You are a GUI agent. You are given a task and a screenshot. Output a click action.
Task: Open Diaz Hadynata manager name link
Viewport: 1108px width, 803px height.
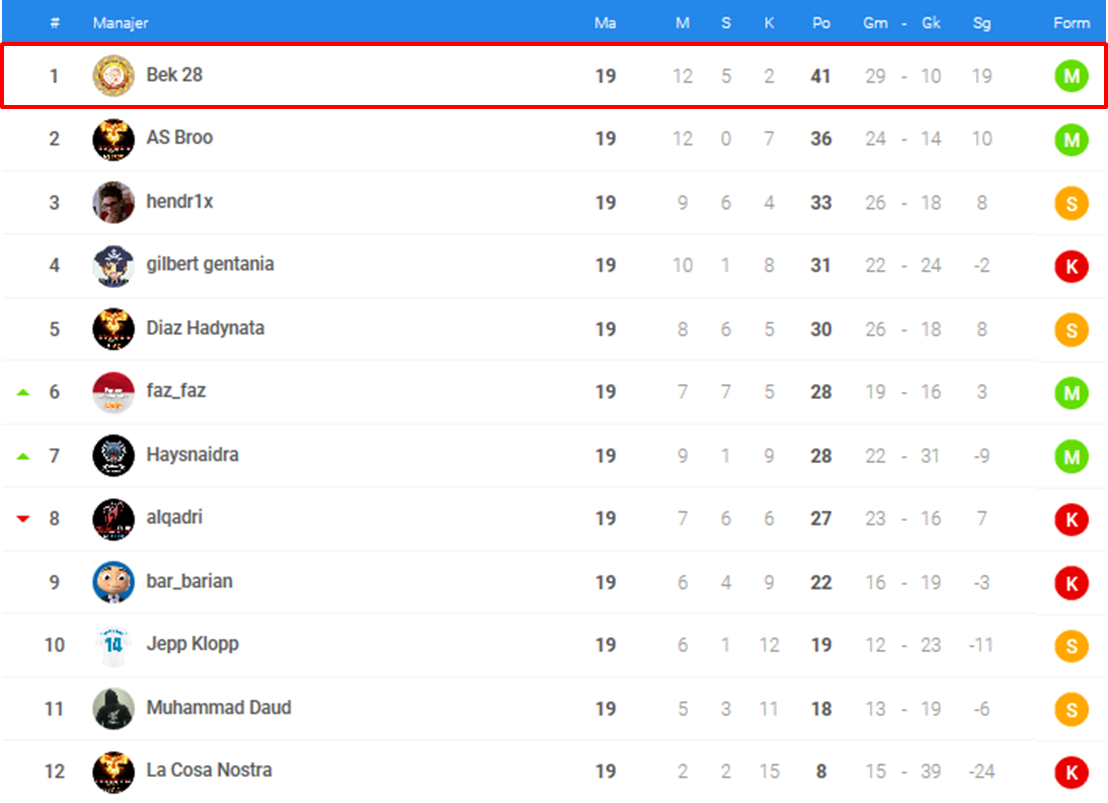click(205, 328)
